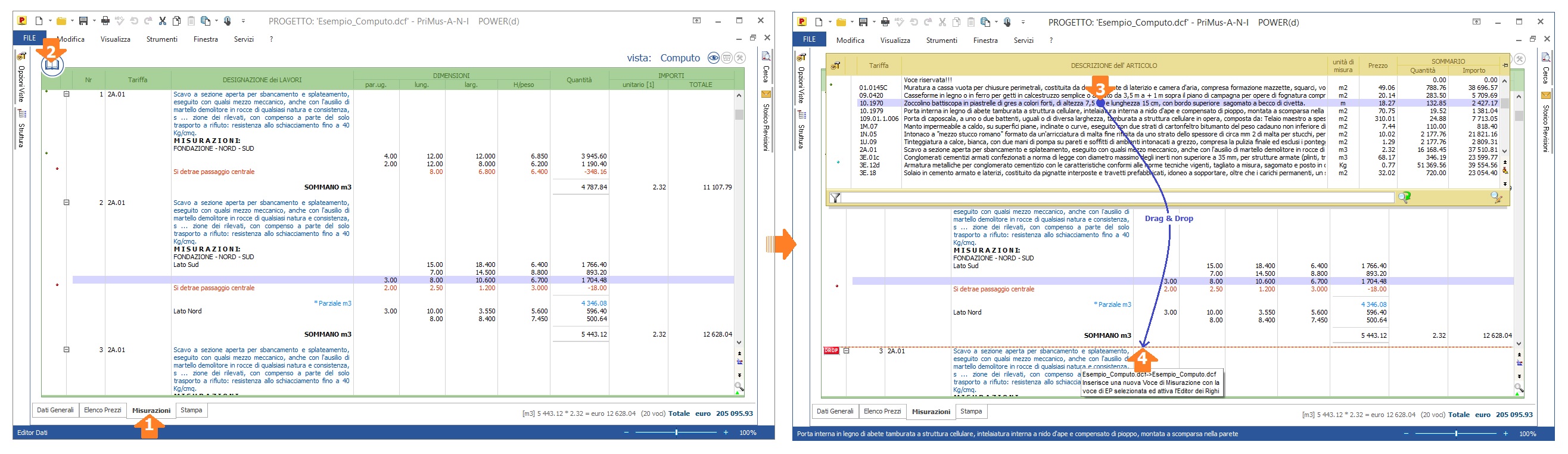Image resolution: width=1568 pixels, height=454 pixels.
Task: Click the zoom slider in the left window status bar
Action: pos(676,433)
